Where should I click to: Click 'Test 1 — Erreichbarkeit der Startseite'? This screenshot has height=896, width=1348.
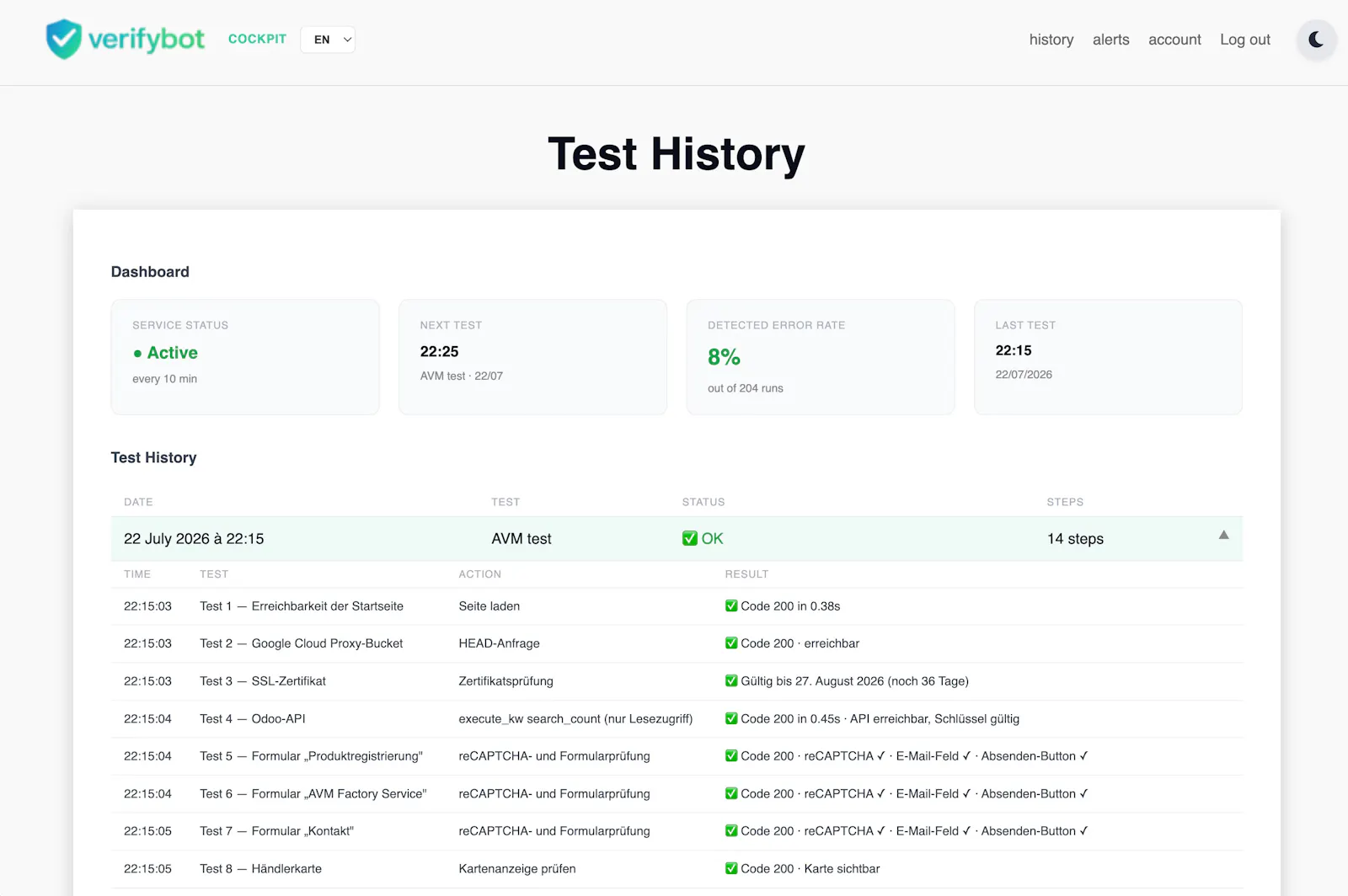click(302, 606)
